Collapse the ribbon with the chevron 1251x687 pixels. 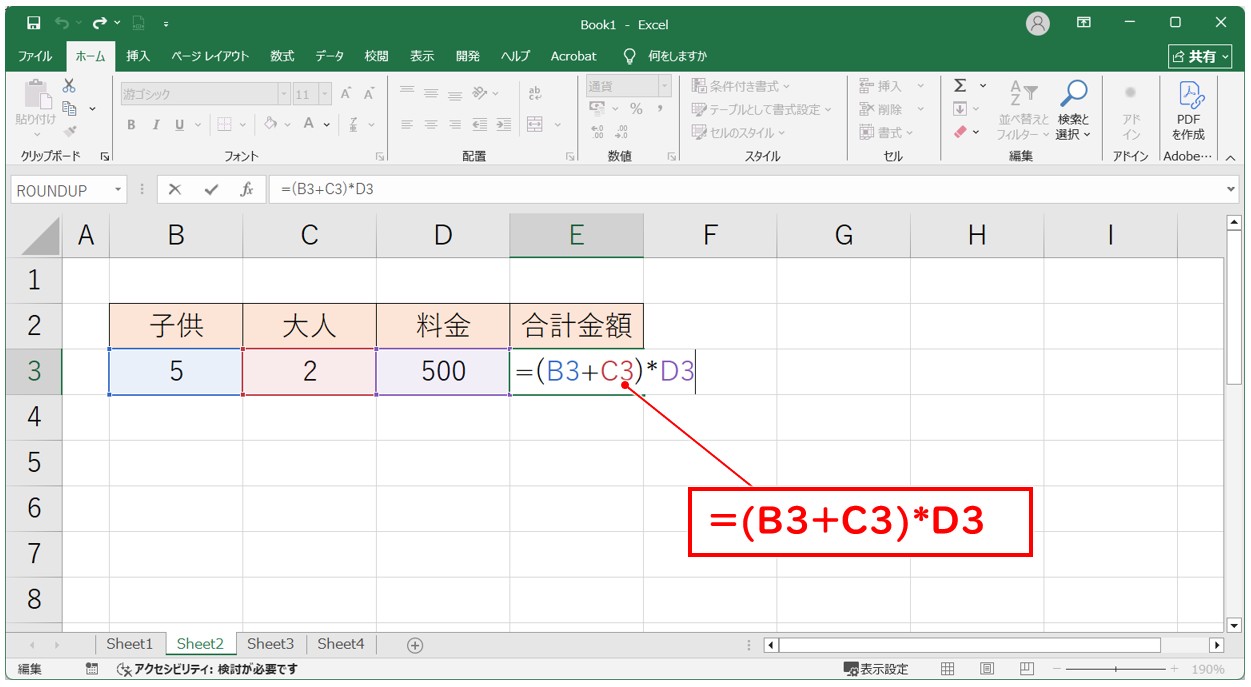coord(1230,157)
